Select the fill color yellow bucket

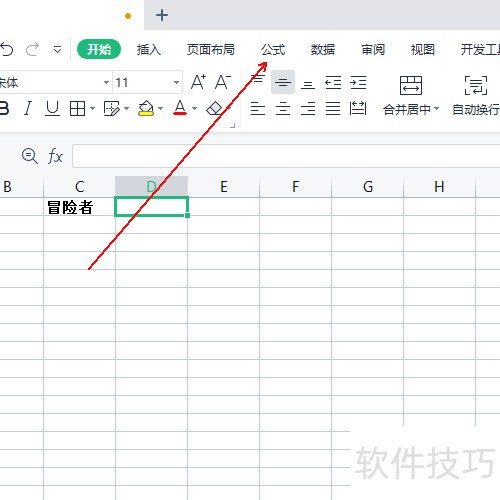[146, 108]
